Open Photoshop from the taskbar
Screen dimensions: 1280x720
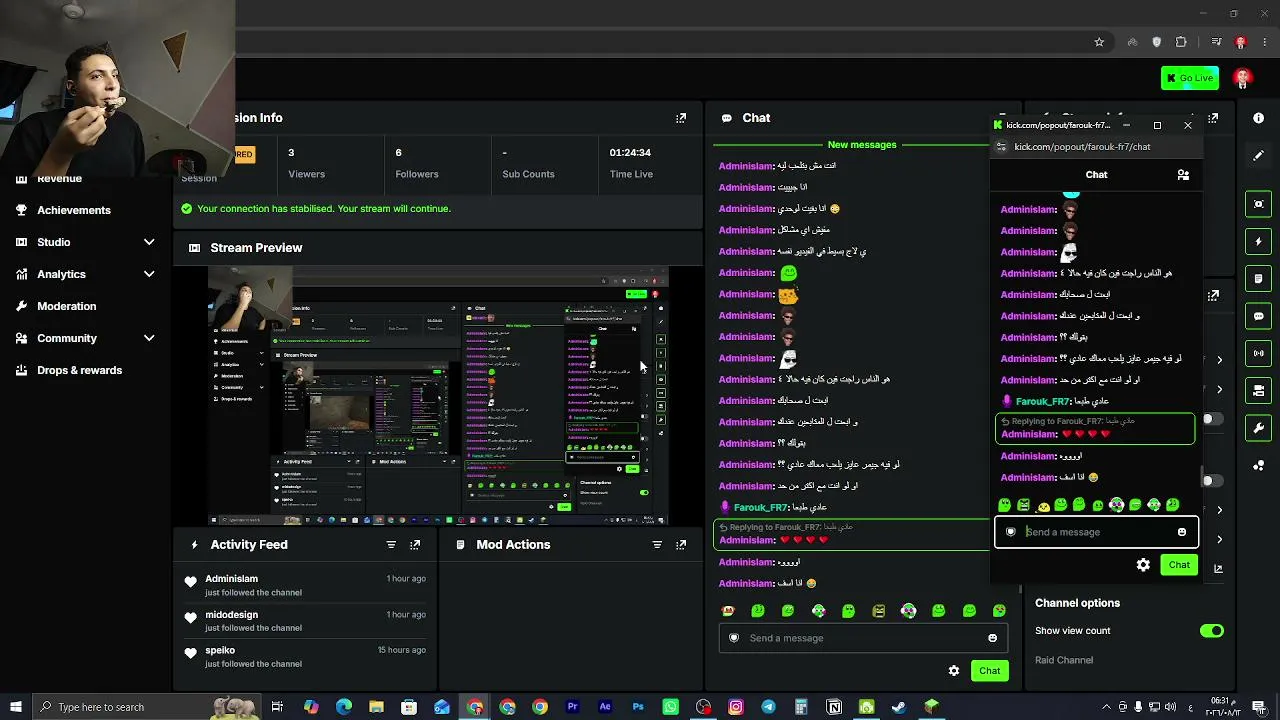(x=638, y=707)
